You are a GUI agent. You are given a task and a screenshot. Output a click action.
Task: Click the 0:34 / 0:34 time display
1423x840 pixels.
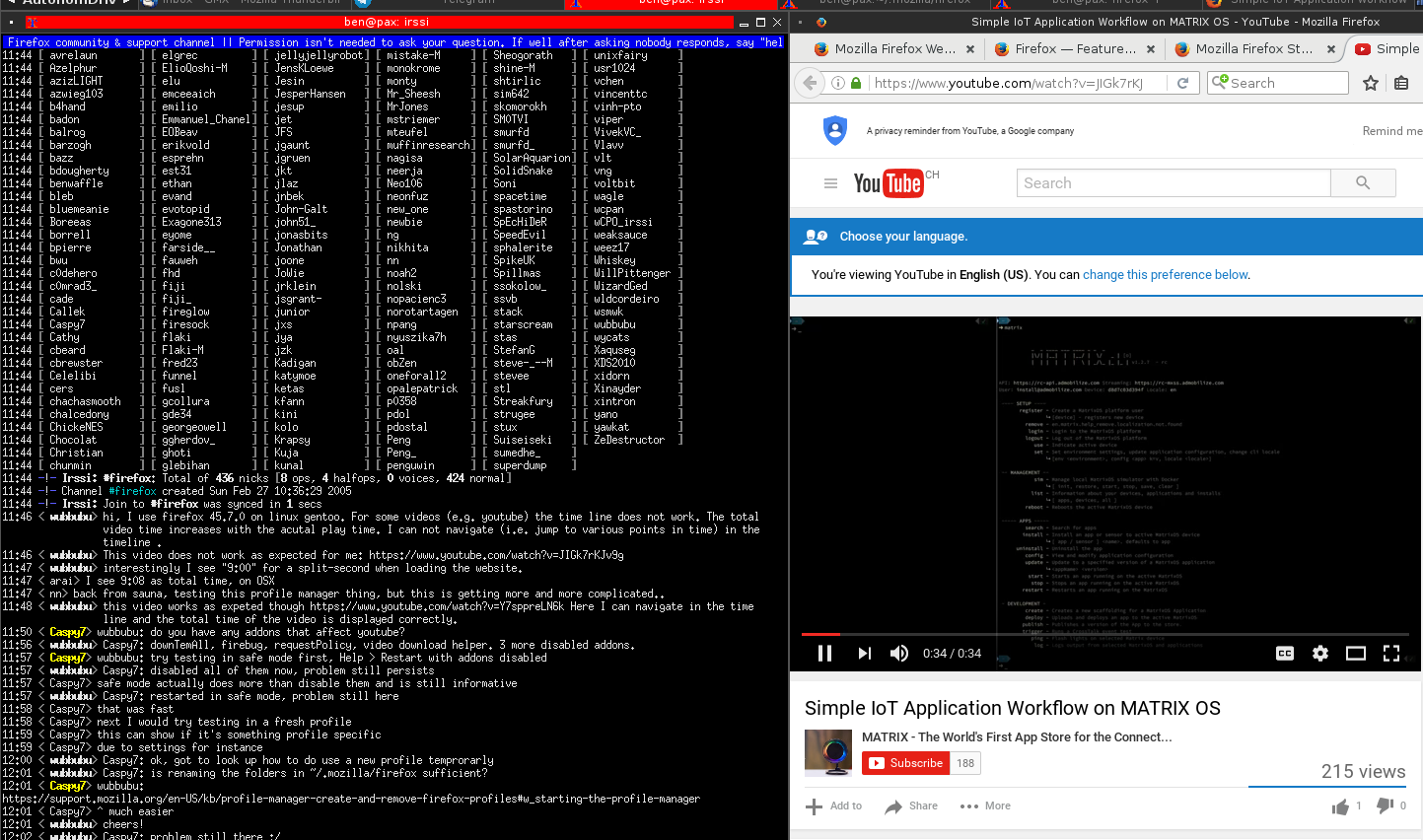(952, 653)
